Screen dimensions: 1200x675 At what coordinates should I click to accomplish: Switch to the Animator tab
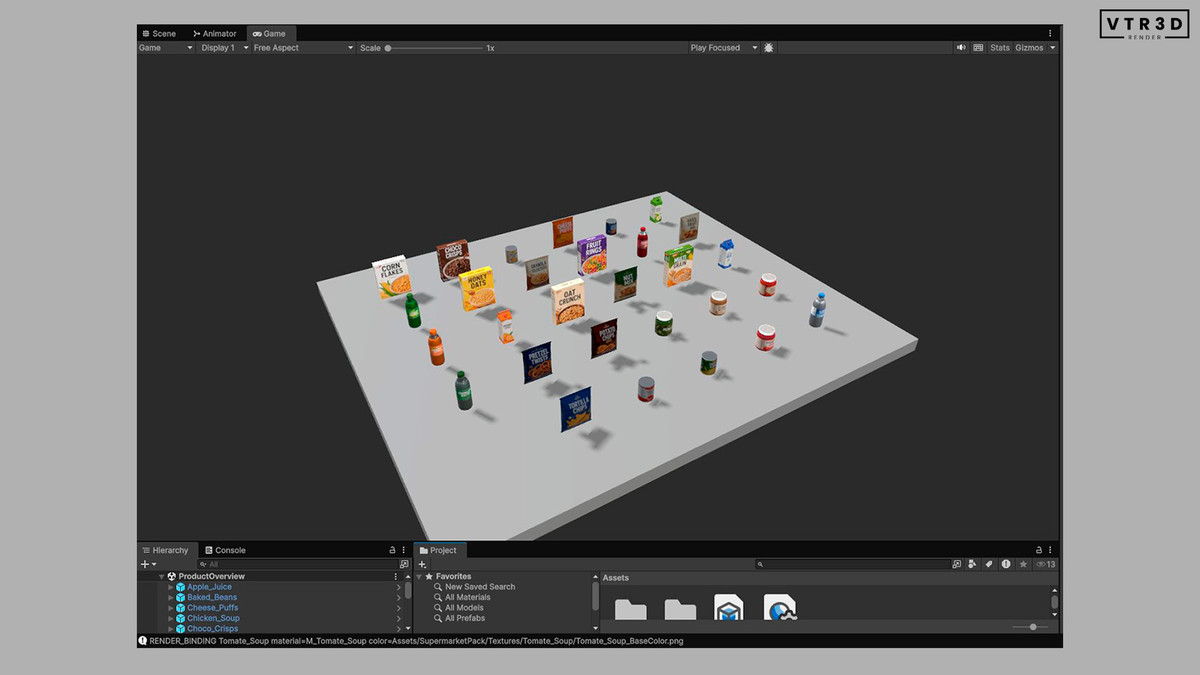(215, 33)
